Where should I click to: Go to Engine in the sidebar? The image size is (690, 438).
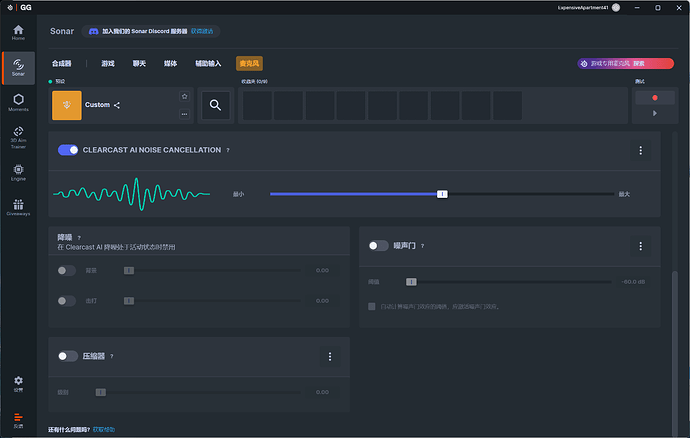[x=18, y=170]
